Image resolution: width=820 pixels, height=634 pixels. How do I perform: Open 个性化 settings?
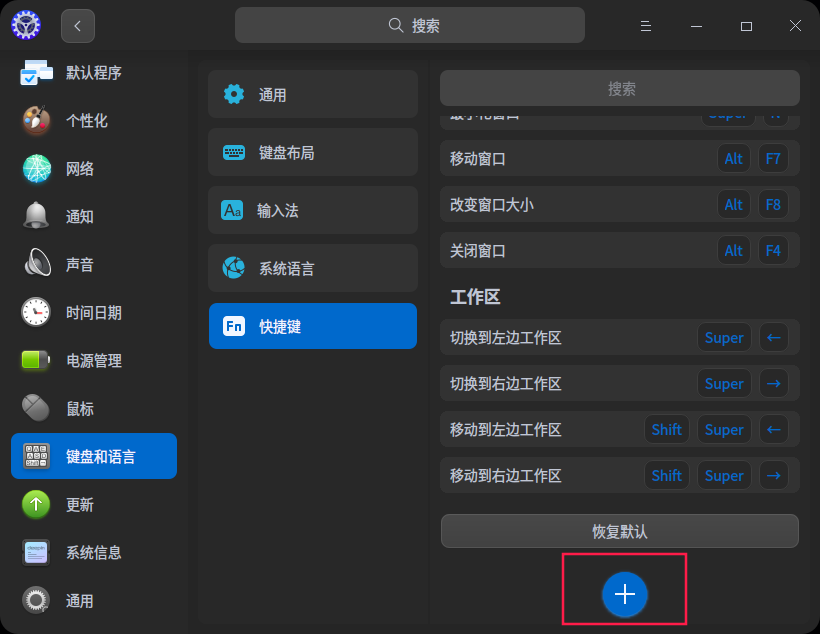click(x=94, y=120)
